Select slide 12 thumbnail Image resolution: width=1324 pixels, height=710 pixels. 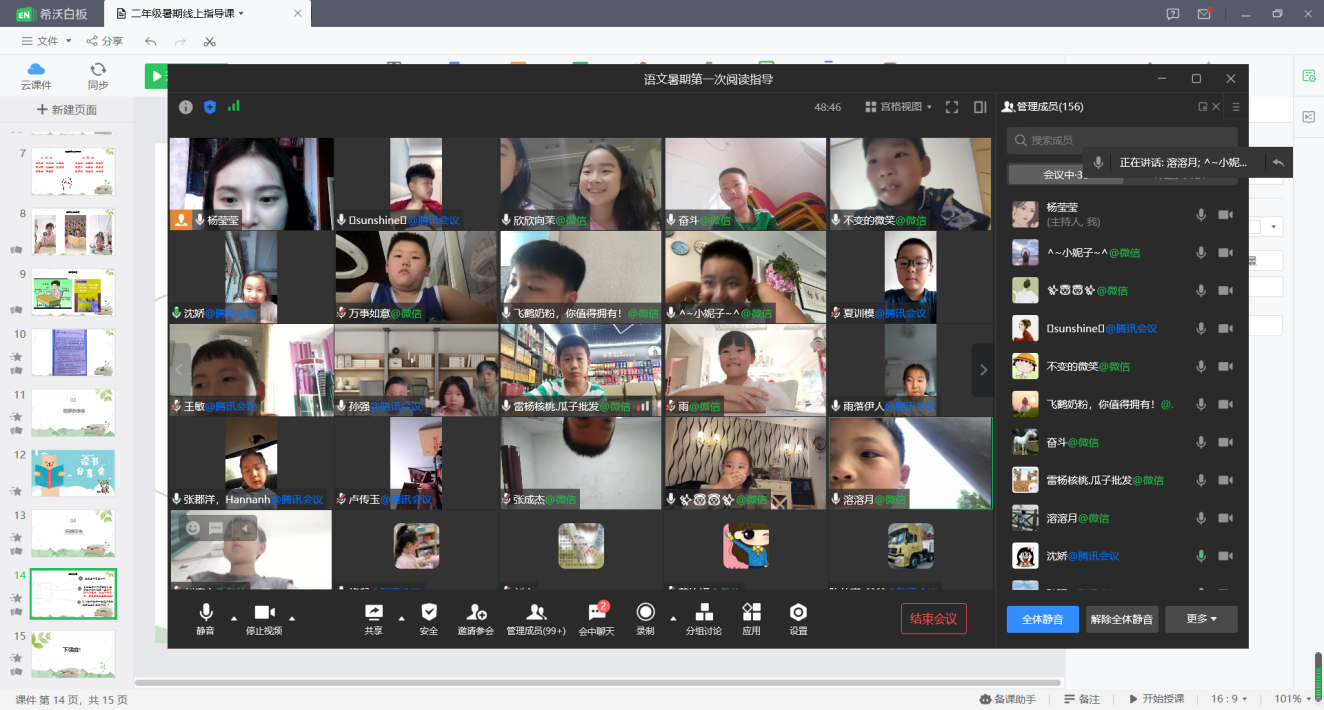[74, 473]
